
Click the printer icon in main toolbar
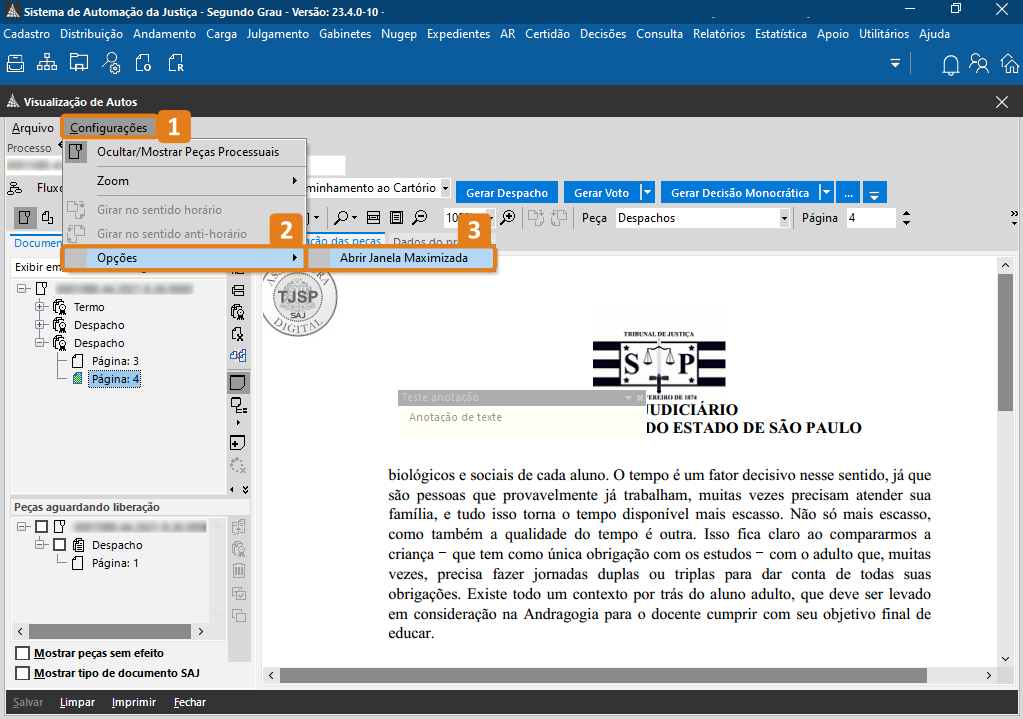point(16,63)
